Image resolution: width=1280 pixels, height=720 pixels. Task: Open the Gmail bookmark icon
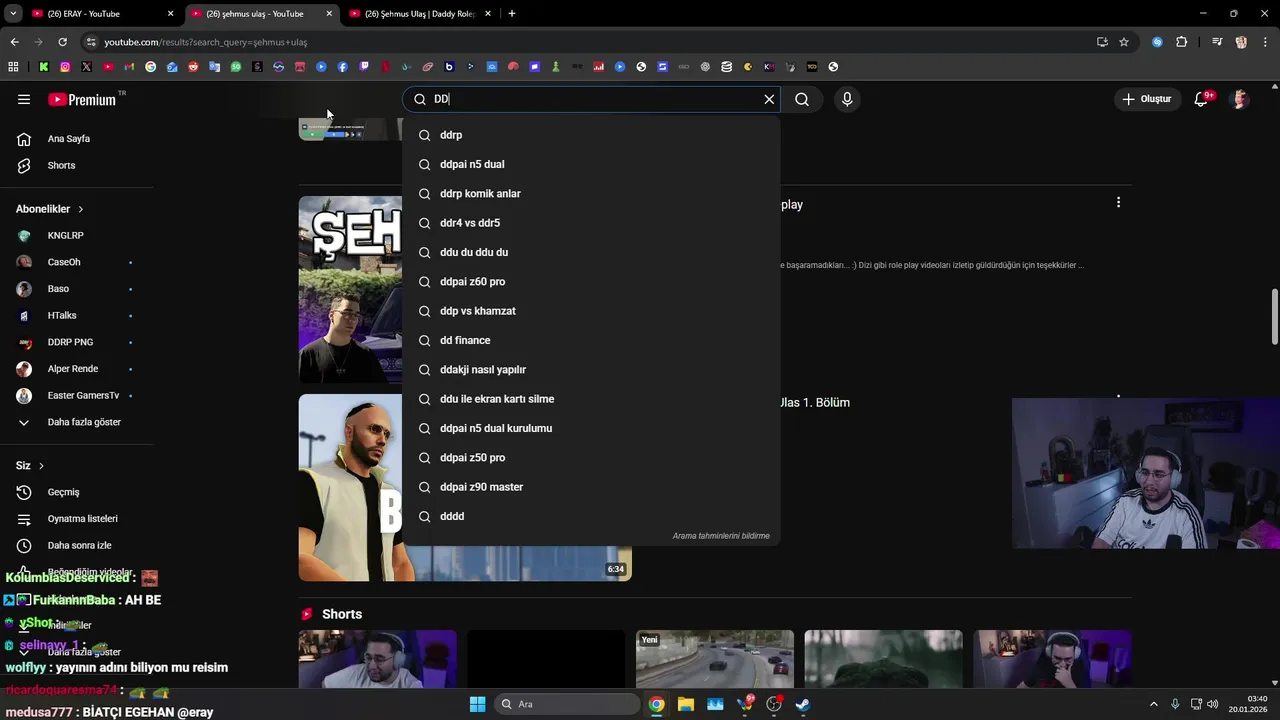(129, 67)
